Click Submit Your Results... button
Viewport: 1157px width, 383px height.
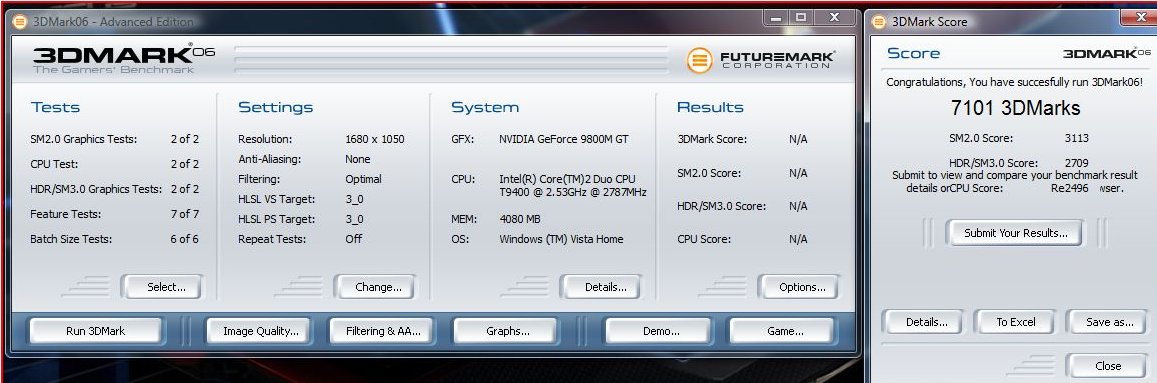(1015, 233)
